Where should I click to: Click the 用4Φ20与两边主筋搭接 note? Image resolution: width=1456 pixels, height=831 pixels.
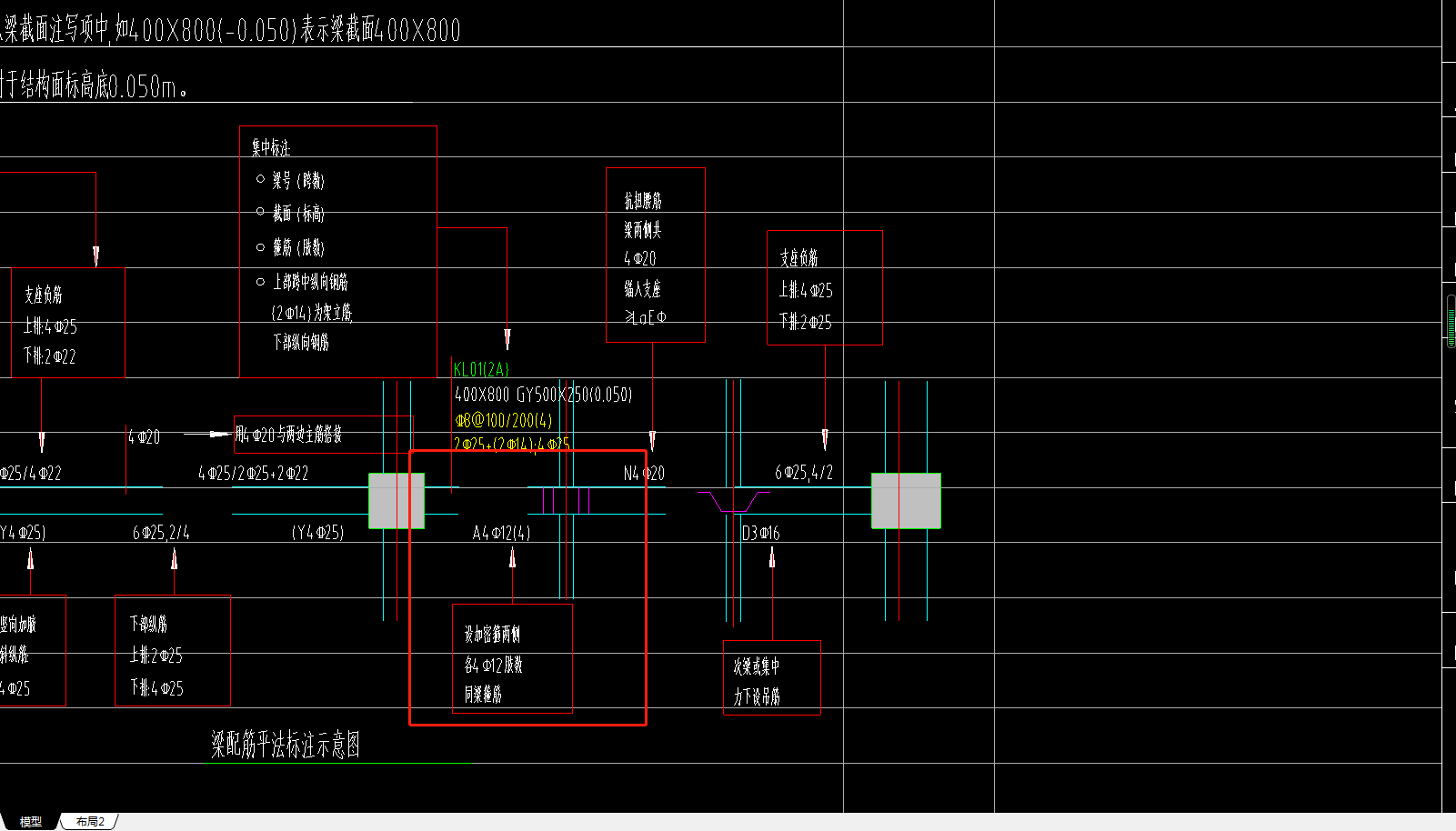point(288,435)
